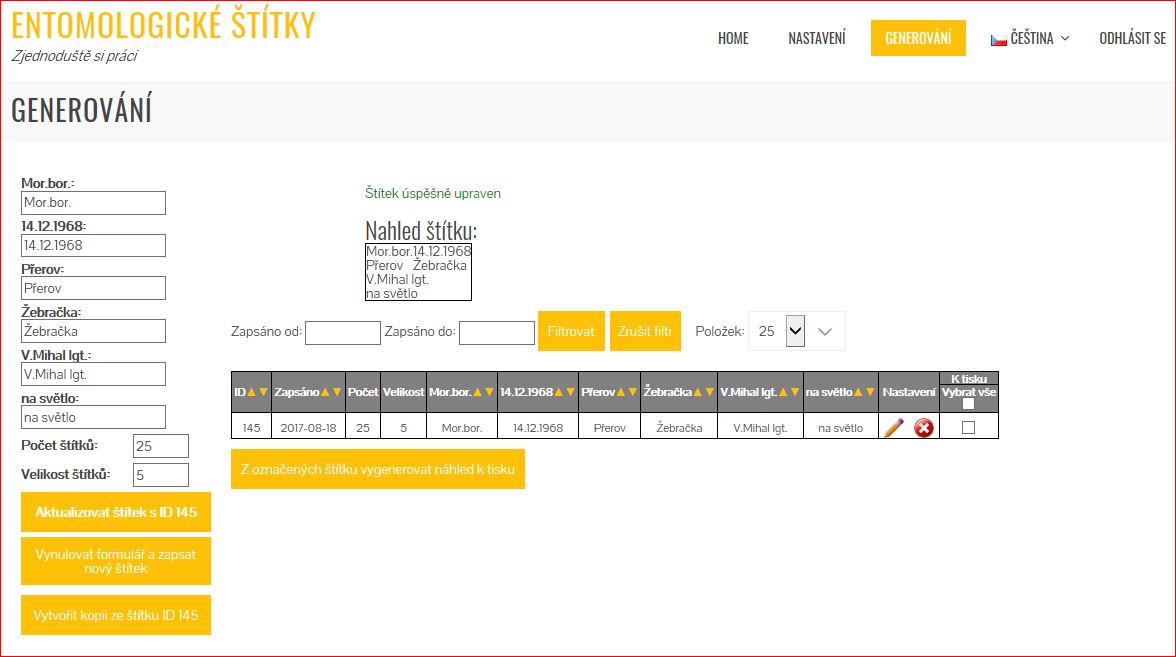Sort Mor.bor. column descending arrow
This screenshot has height=657, width=1176.
click(490, 393)
